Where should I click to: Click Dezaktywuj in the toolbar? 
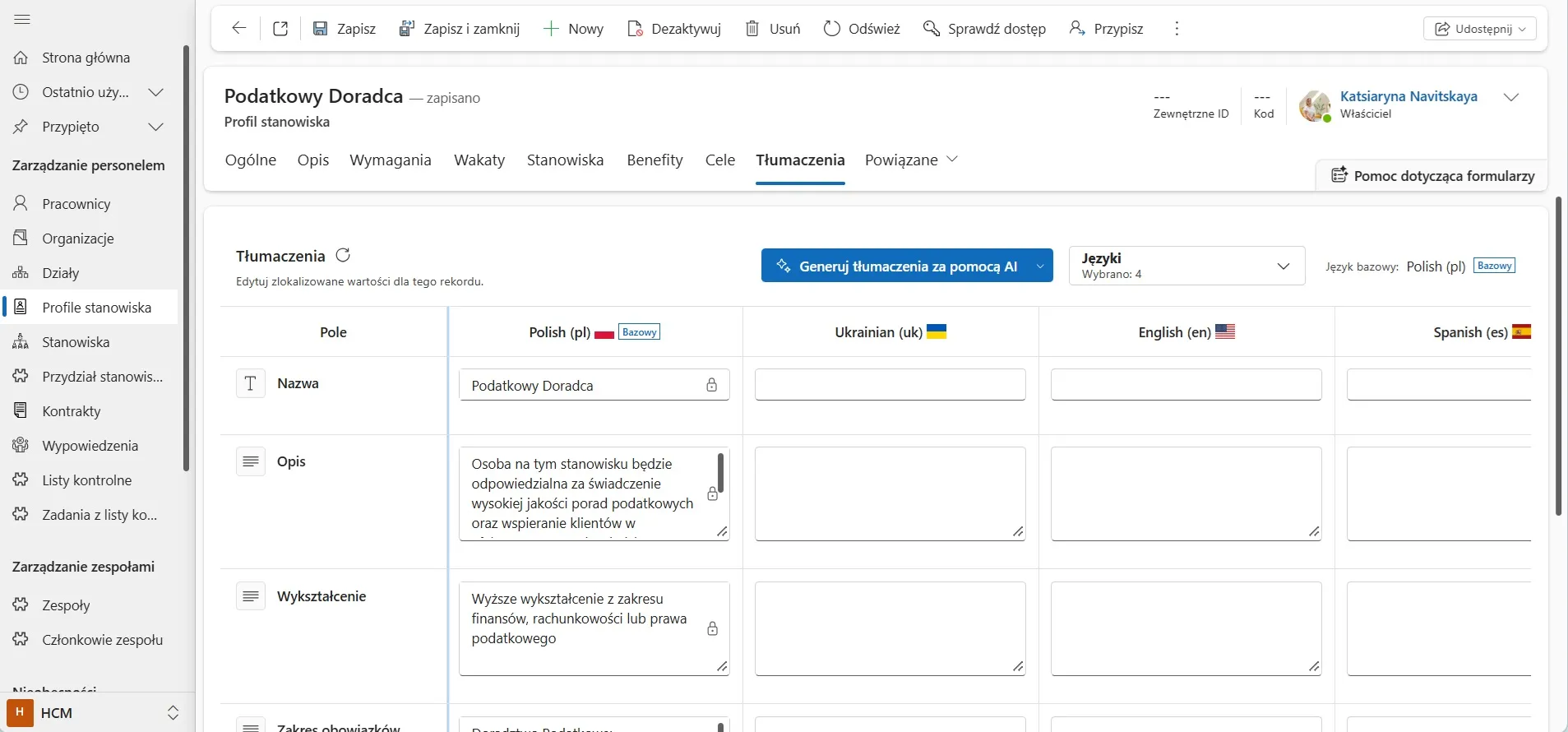pos(674,29)
